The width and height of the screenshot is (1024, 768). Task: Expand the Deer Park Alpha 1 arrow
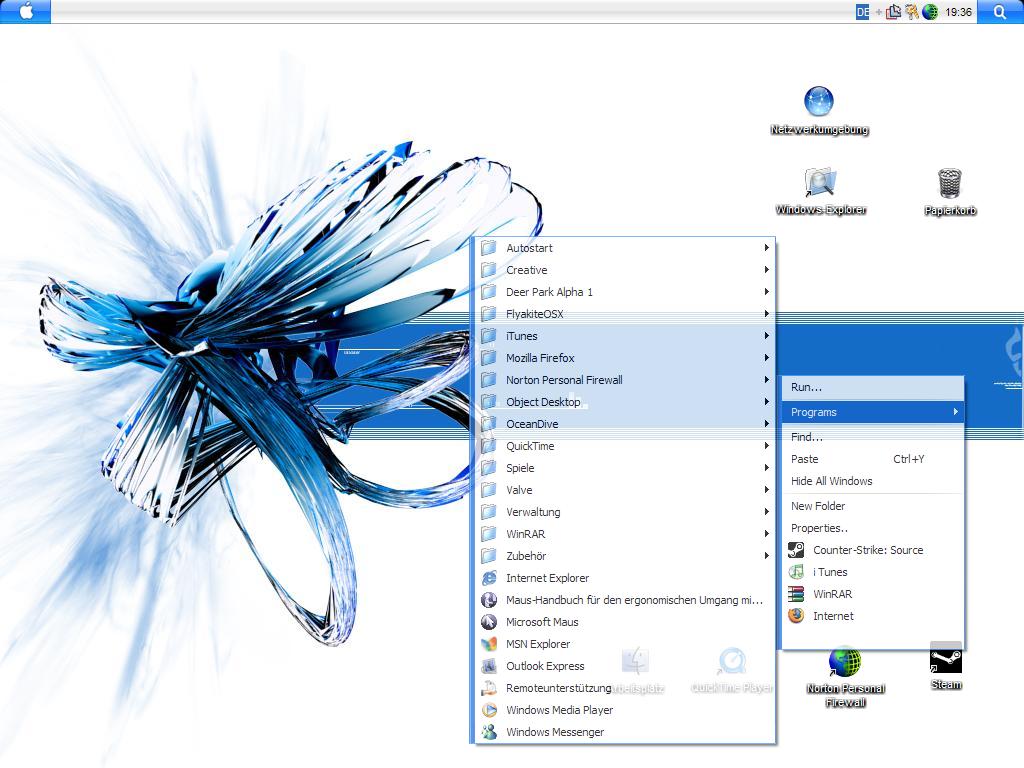pyautogui.click(x=767, y=292)
